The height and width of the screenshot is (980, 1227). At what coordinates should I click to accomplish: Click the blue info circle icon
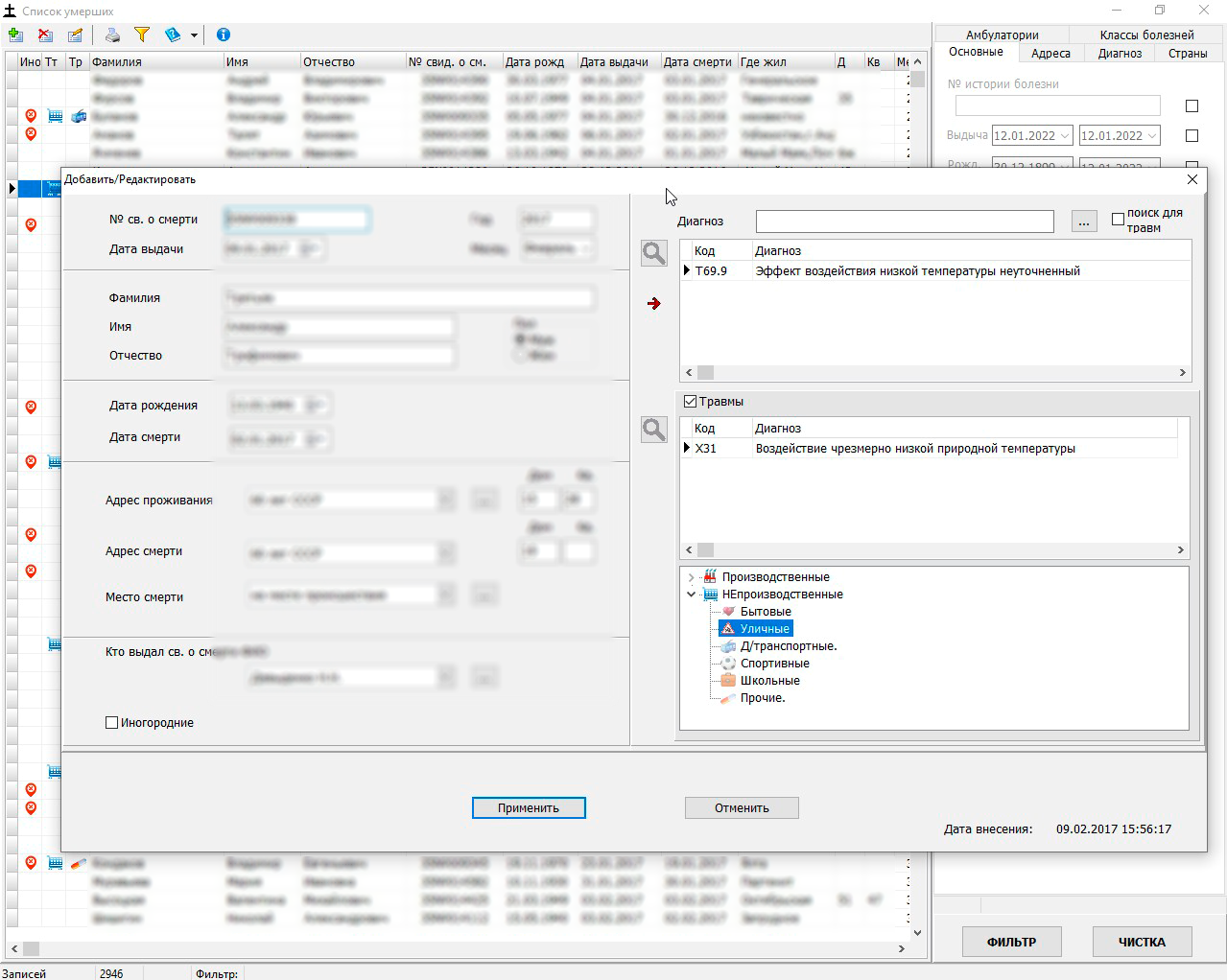[x=224, y=35]
